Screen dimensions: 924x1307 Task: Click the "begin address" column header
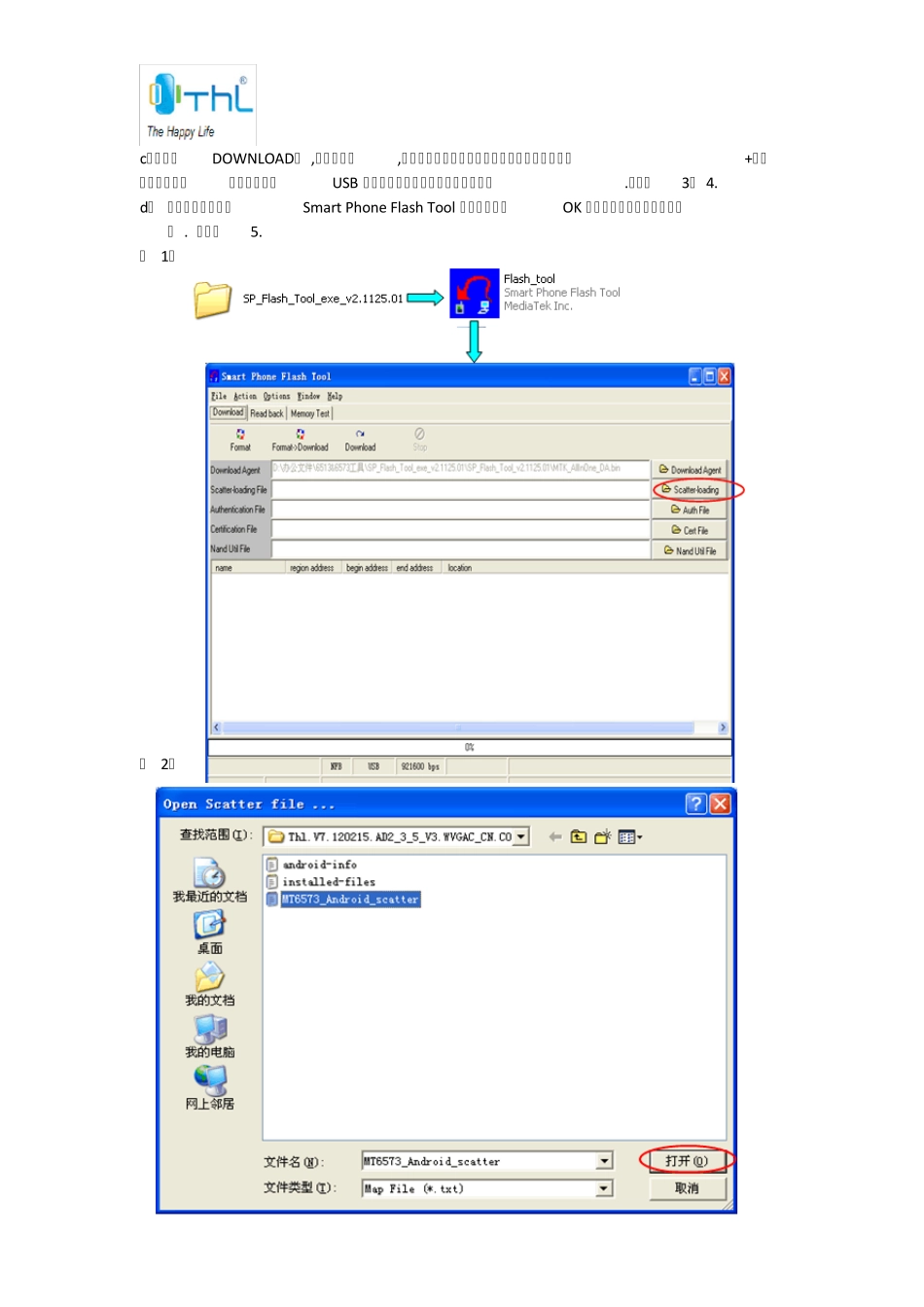click(x=367, y=568)
